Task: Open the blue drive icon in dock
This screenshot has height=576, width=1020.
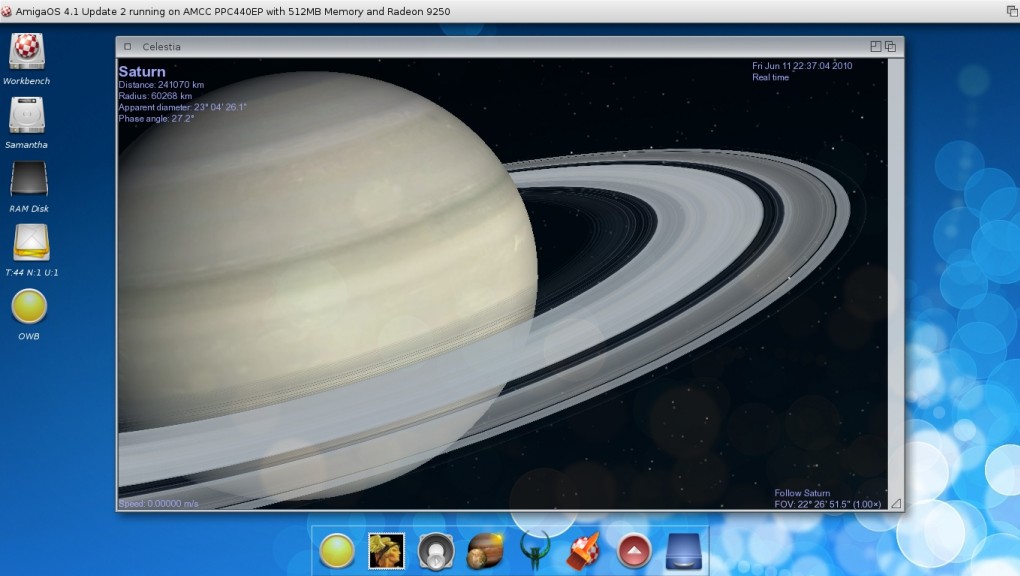Action: point(684,551)
